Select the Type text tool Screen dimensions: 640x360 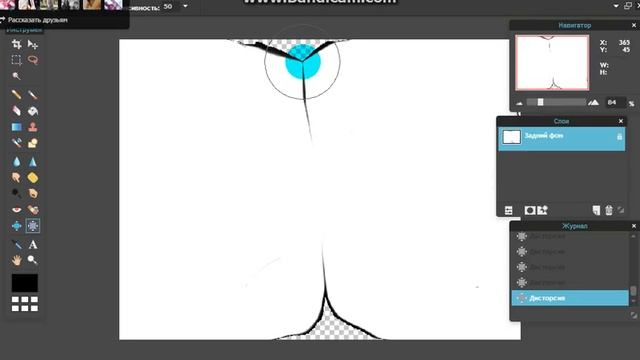coord(33,244)
